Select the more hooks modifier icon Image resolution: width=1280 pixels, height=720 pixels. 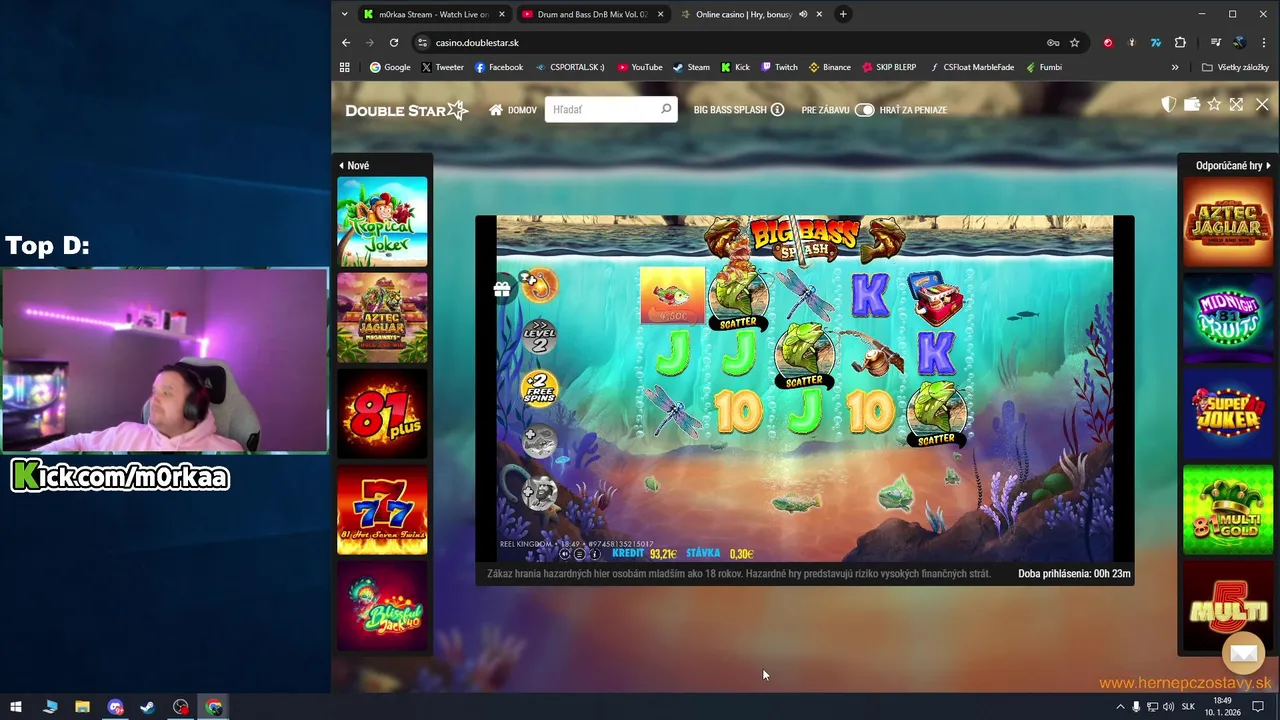click(x=539, y=286)
